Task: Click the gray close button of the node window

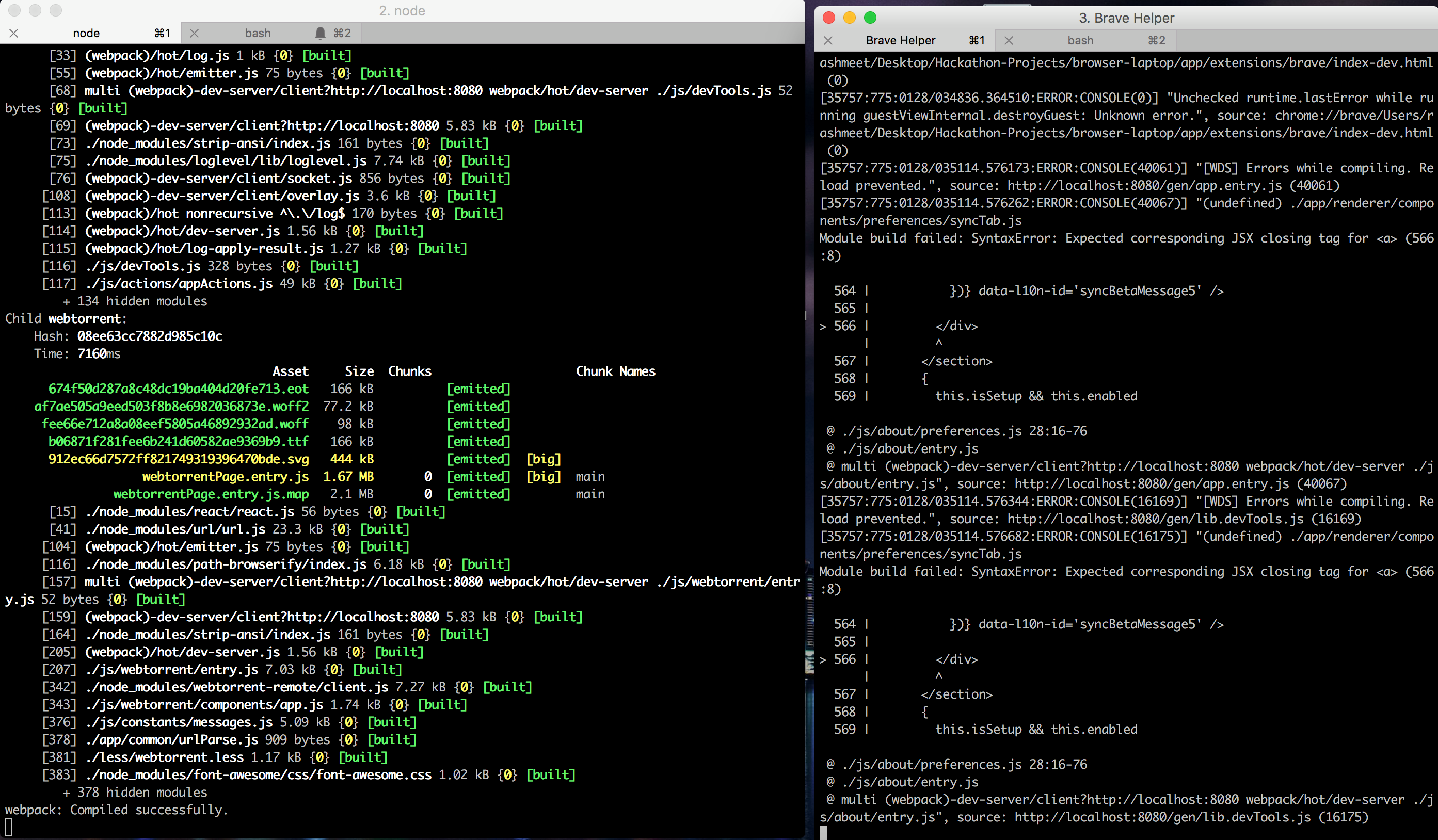Action: point(15,10)
